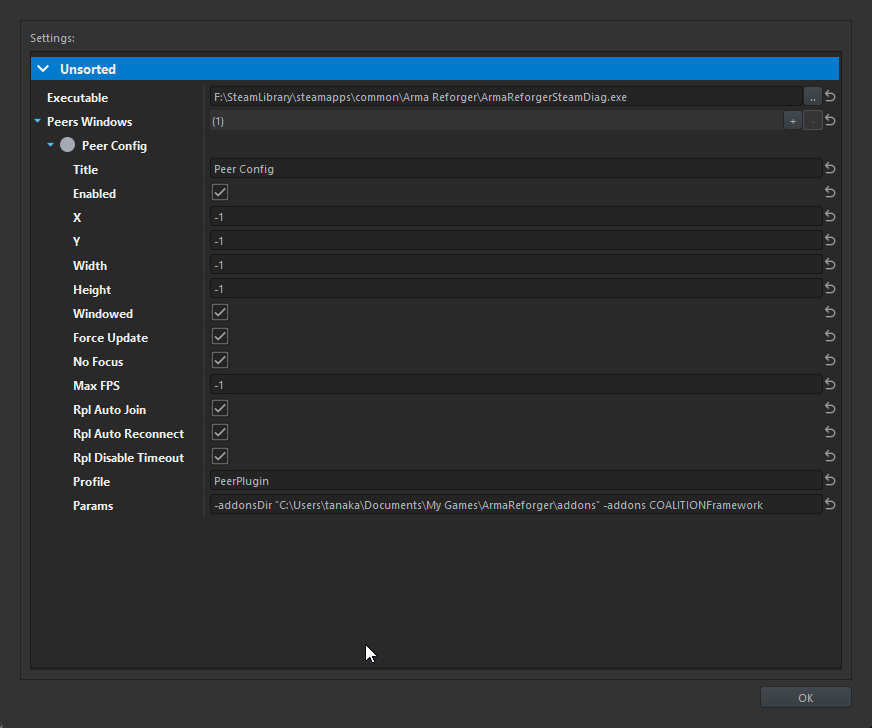Remove a Peers Windows entry with minus
Screen dimensions: 872x728
pyautogui.click(x=812, y=121)
